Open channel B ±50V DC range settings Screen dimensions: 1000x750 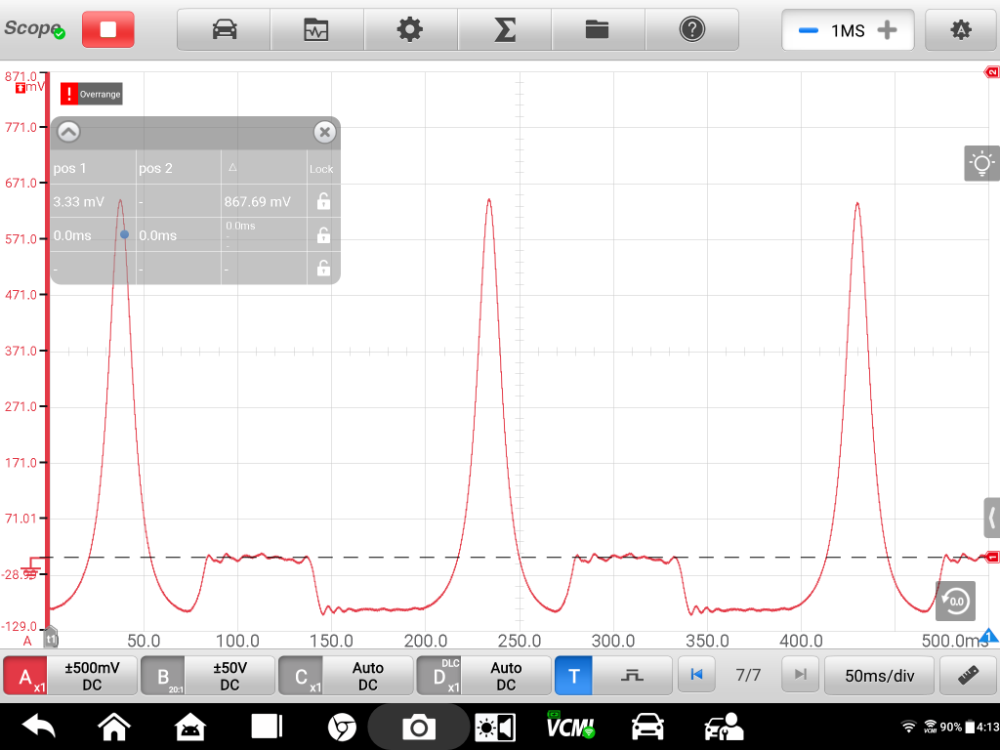click(229, 676)
